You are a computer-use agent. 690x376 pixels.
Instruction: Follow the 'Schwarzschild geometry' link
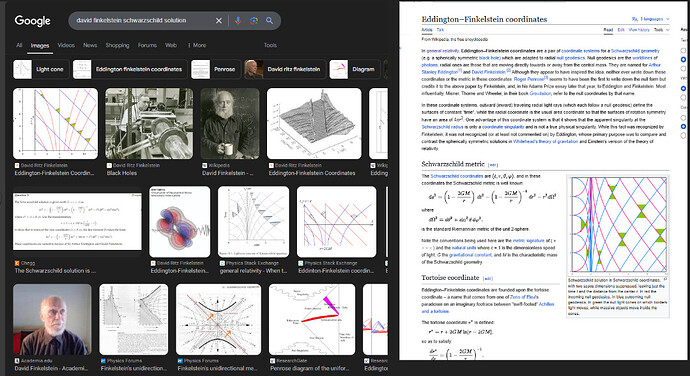coord(635,51)
